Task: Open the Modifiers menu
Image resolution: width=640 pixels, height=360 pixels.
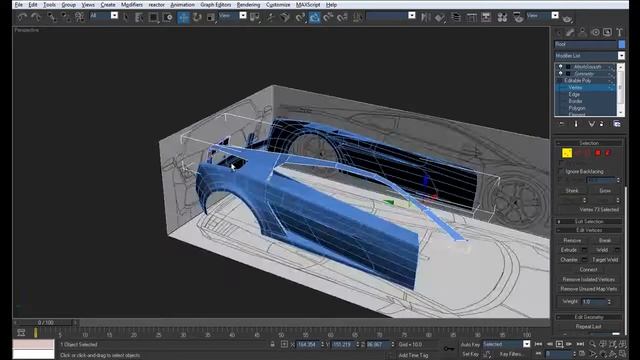Action: 132,5
